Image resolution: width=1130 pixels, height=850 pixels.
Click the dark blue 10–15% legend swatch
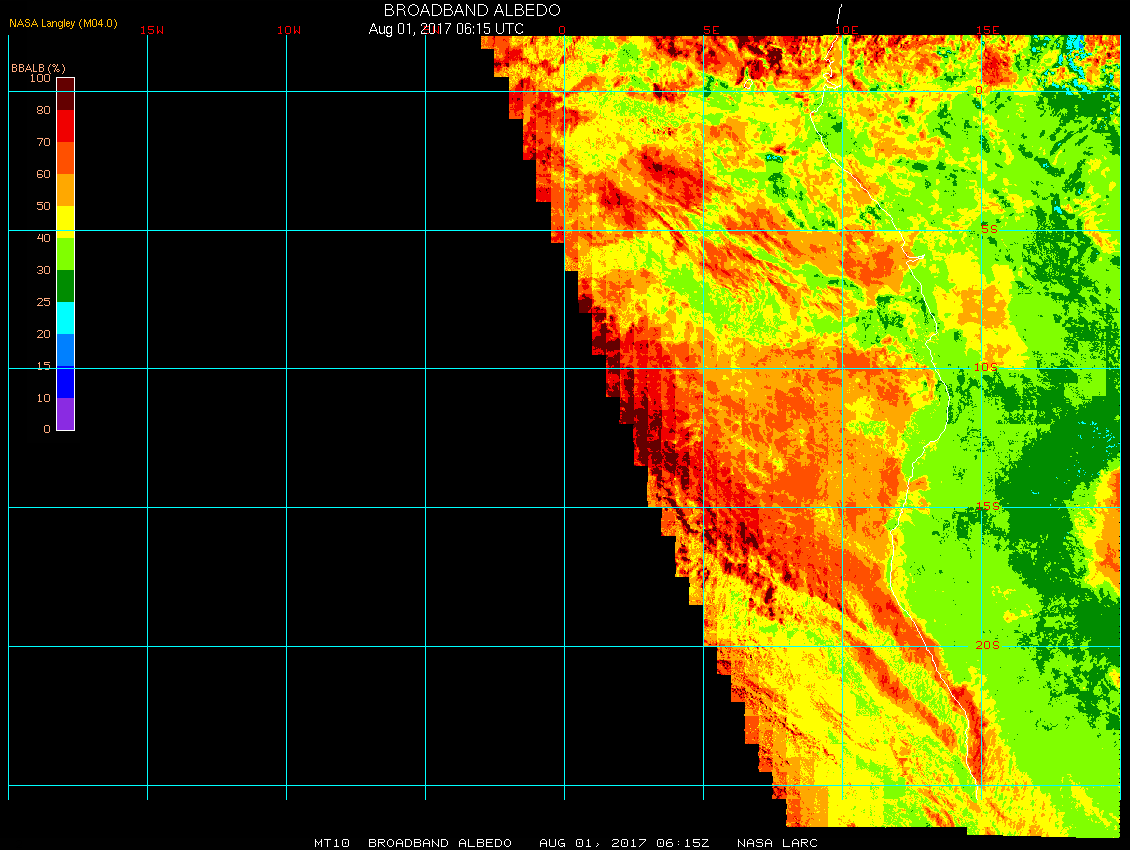click(x=65, y=382)
